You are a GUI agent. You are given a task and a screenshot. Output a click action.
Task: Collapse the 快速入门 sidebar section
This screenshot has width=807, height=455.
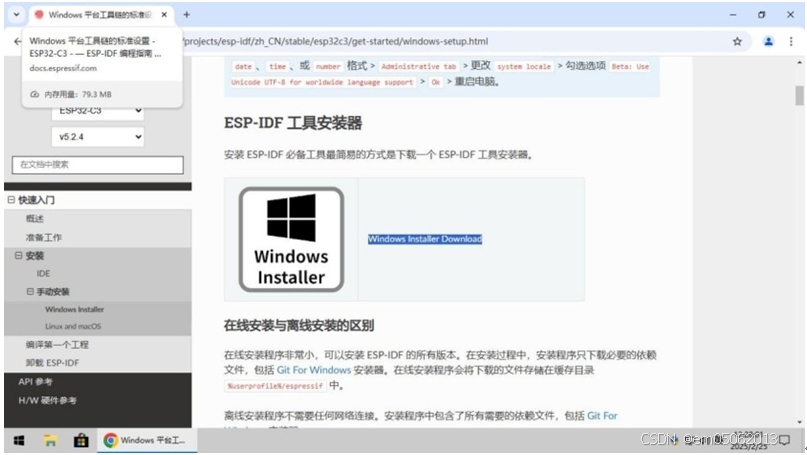pyautogui.click(x=11, y=200)
